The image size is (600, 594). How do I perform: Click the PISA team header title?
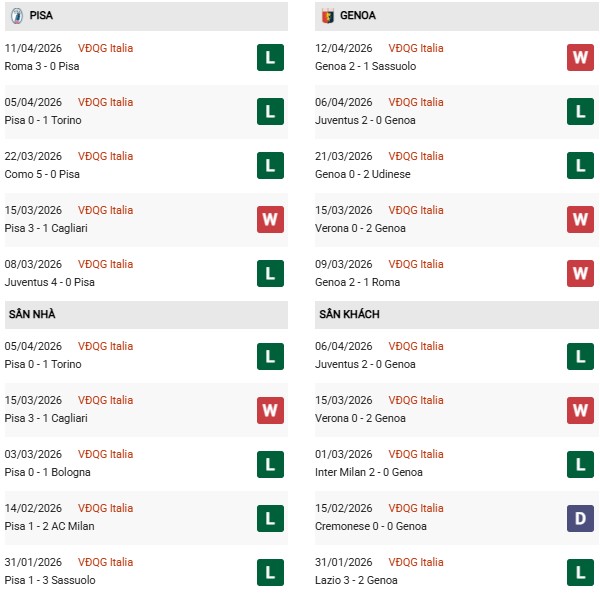coord(42,16)
